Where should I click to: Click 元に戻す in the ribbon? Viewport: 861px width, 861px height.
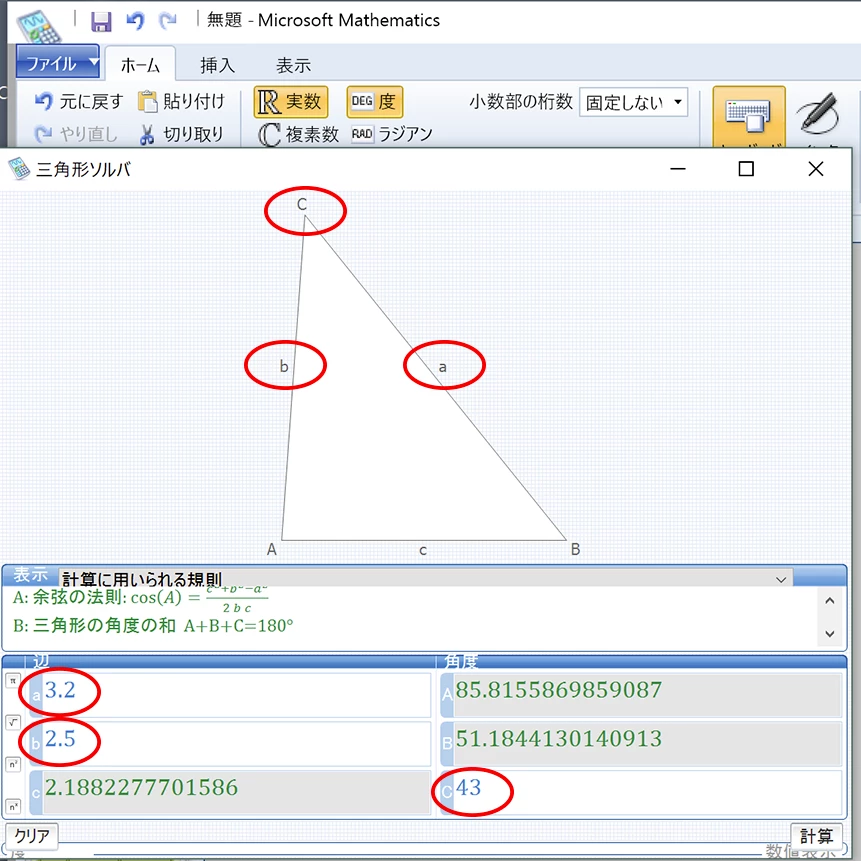[79, 102]
